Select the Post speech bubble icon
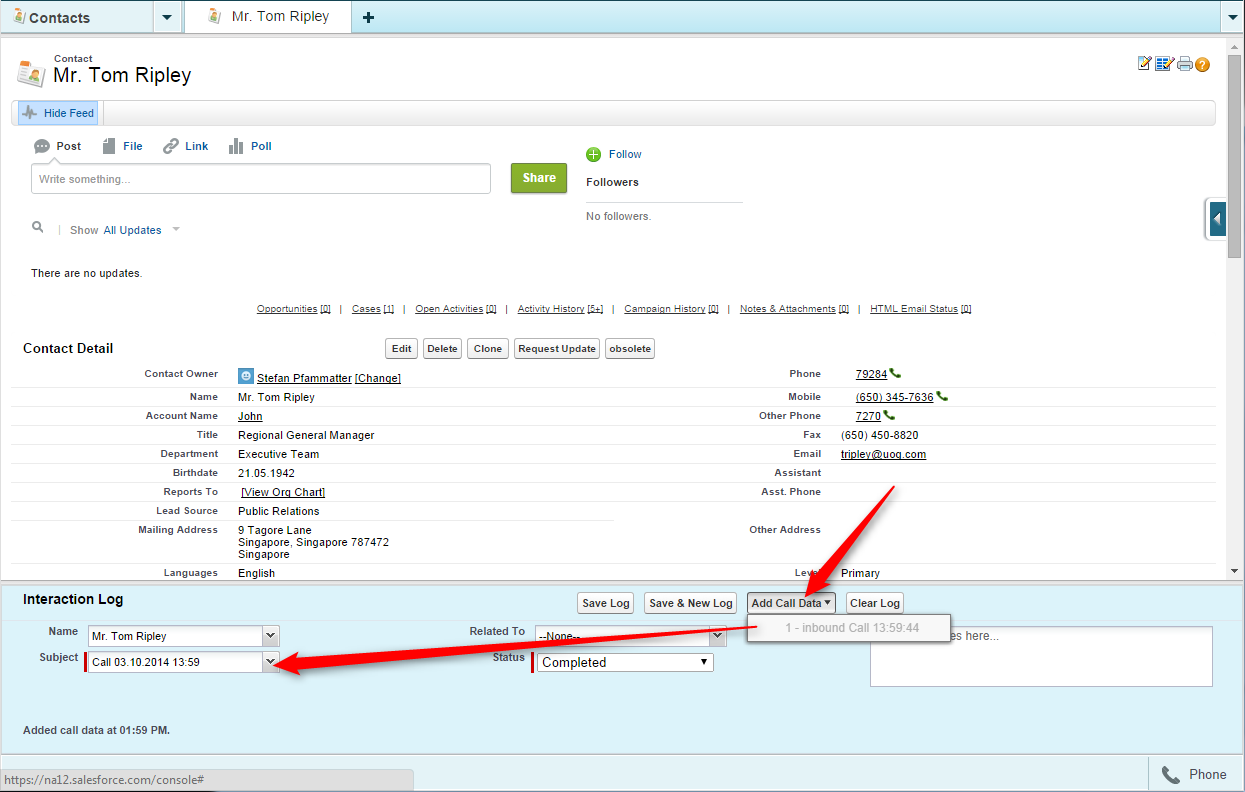 coord(42,146)
